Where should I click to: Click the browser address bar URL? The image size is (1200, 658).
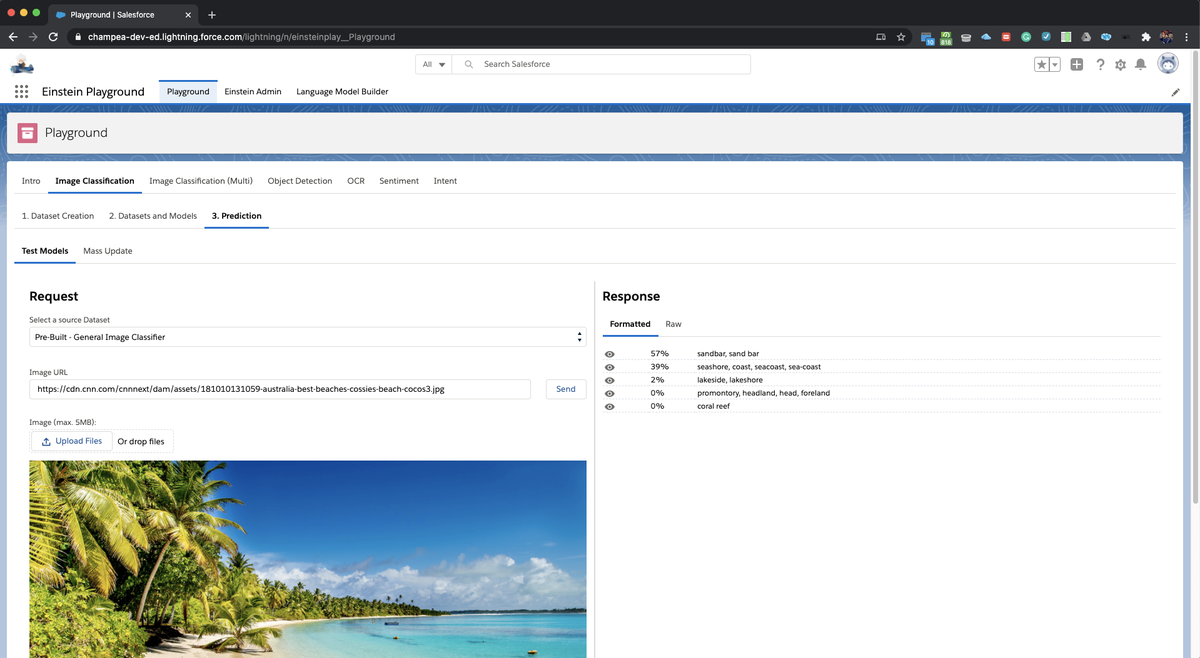pyautogui.click(x=241, y=37)
